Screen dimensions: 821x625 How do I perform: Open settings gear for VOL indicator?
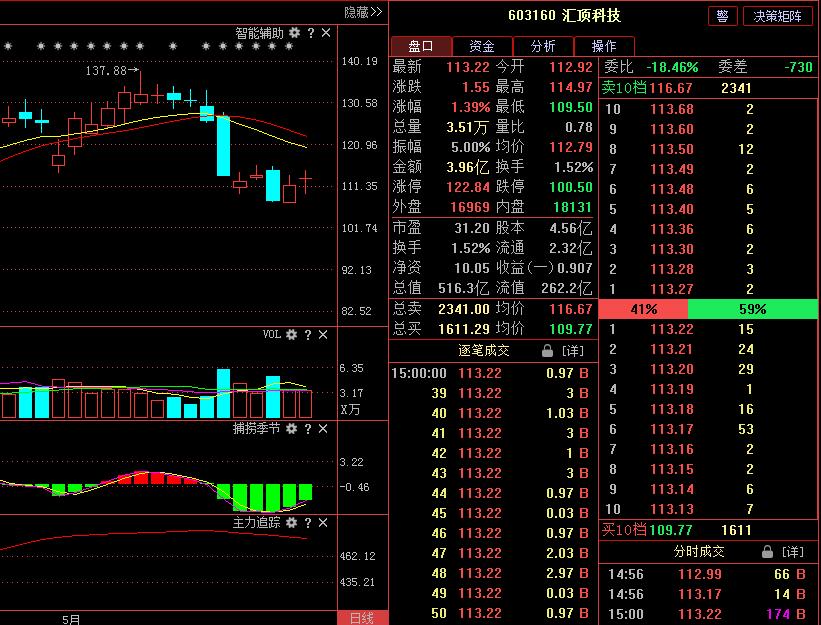click(292, 334)
